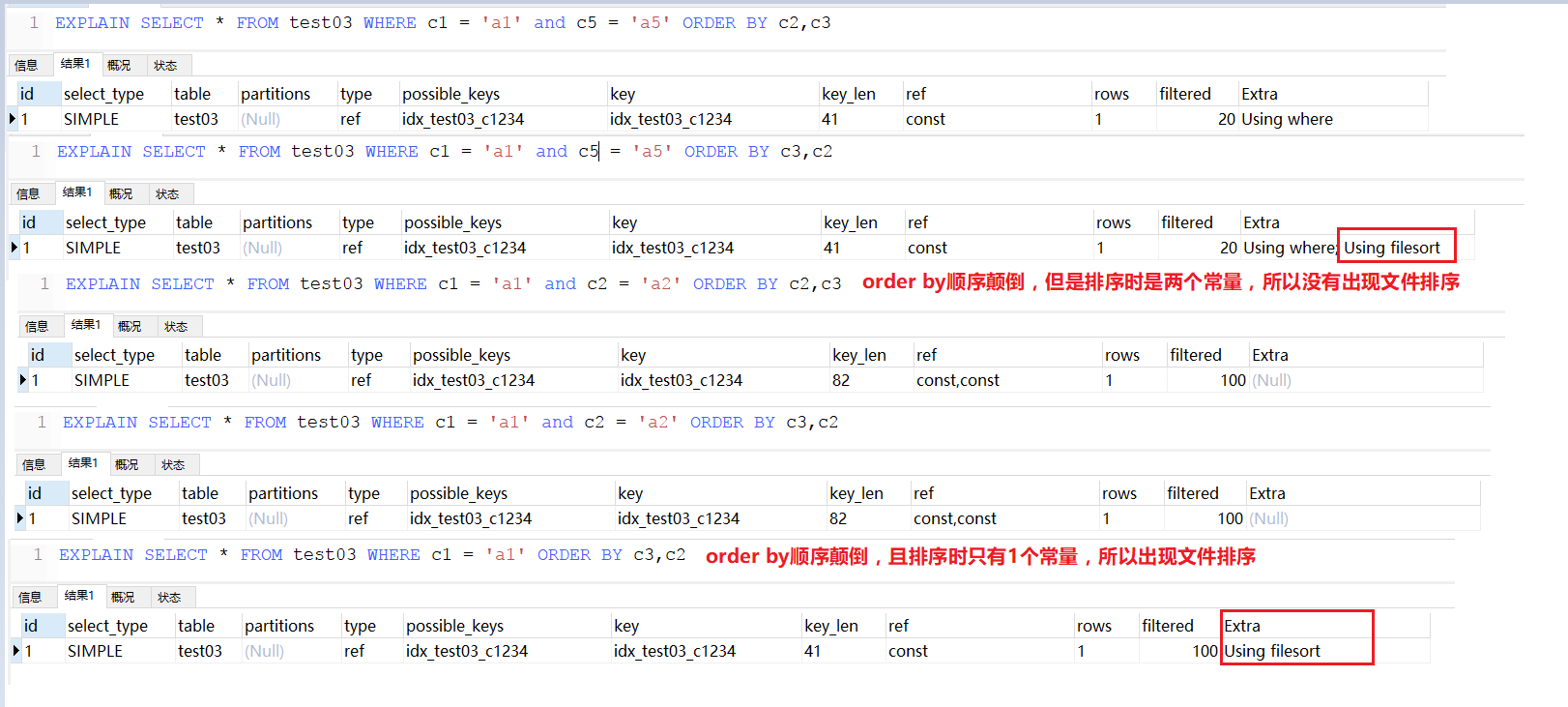Select filtered 100 cell in last result grid
Image resolution: width=1568 pixels, height=707 pixels.
point(1179,651)
